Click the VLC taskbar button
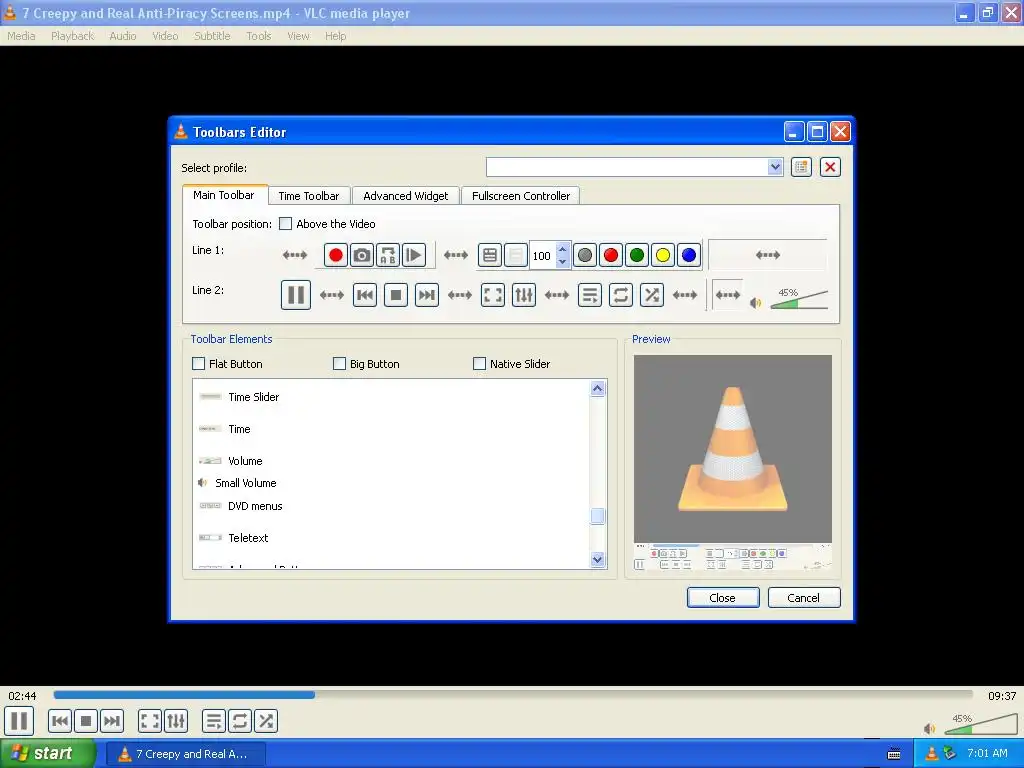 pos(185,754)
